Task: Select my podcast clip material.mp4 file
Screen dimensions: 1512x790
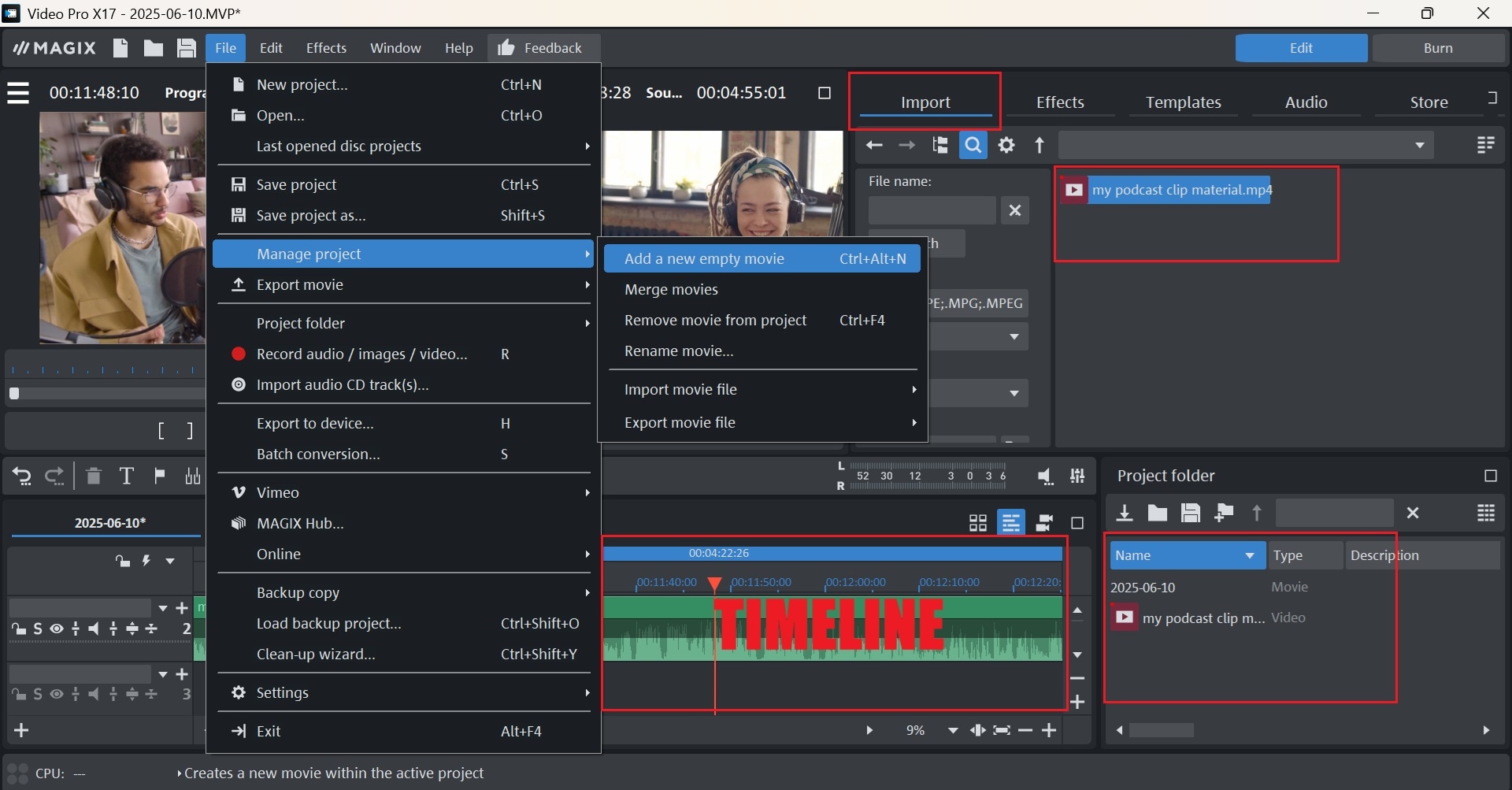Action: coord(1165,190)
